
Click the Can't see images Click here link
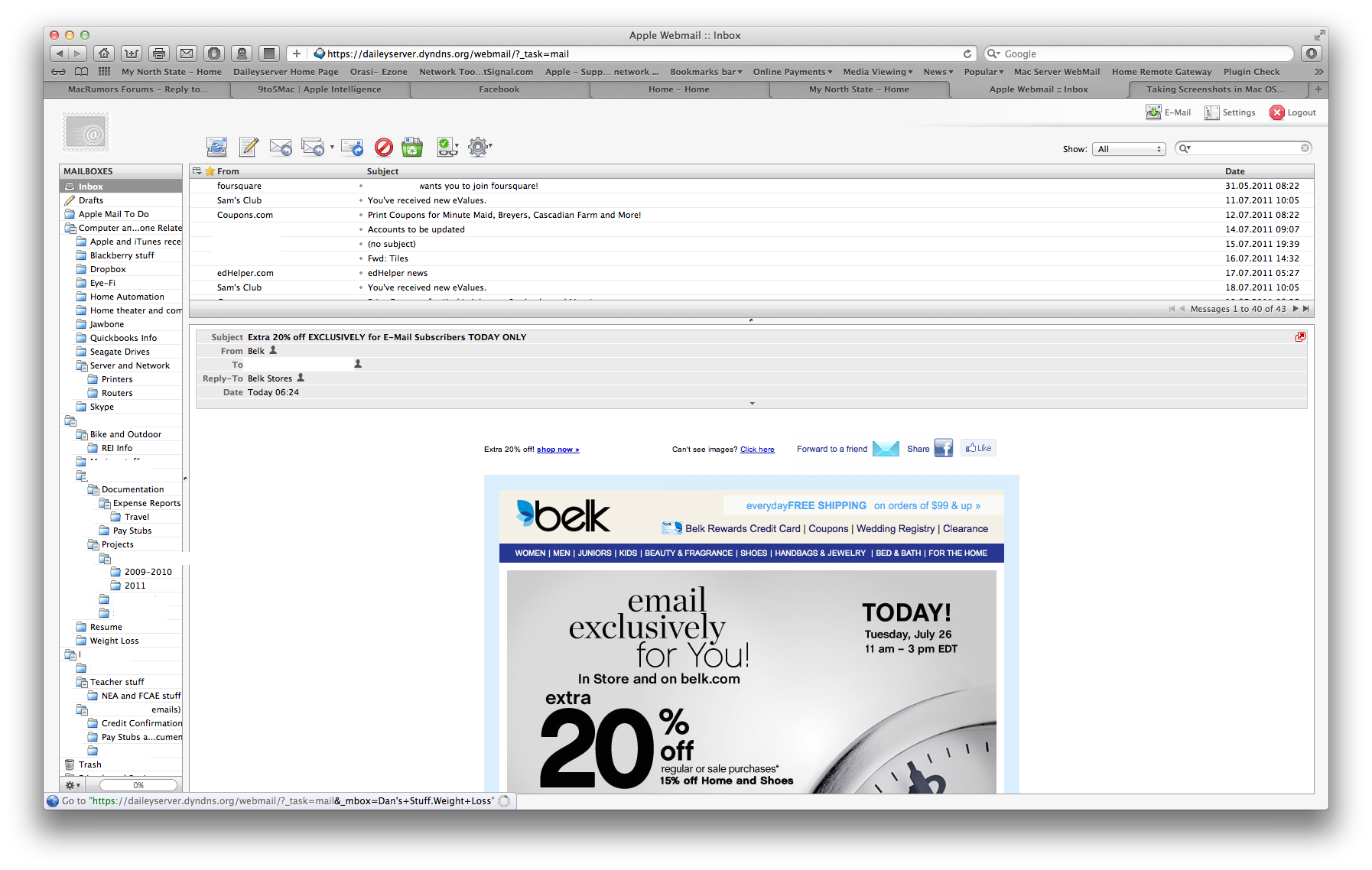pyautogui.click(x=757, y=450)
